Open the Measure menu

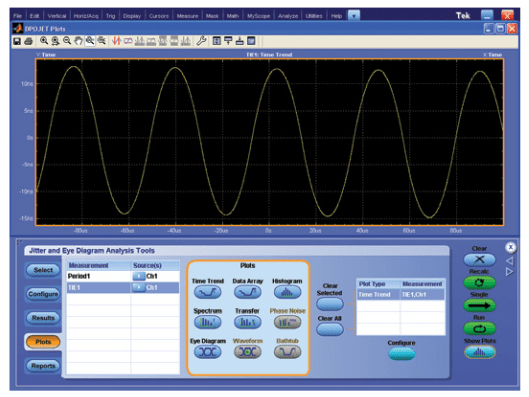pyautogui.click(x=187, y=16)
